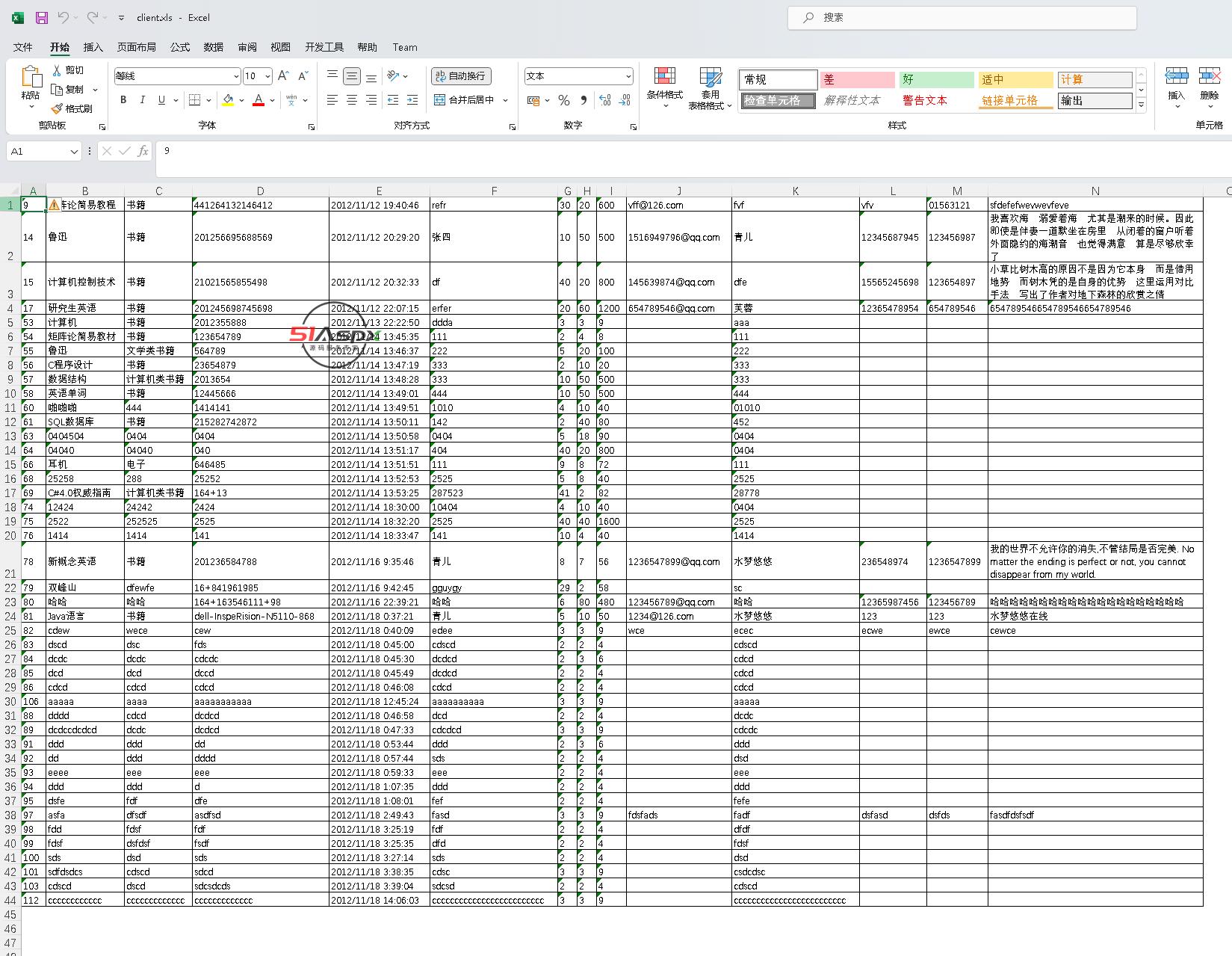Viewport: 1232px width, 956px height.
Task: Click decrease decimal icon
Action: (625, 99)
